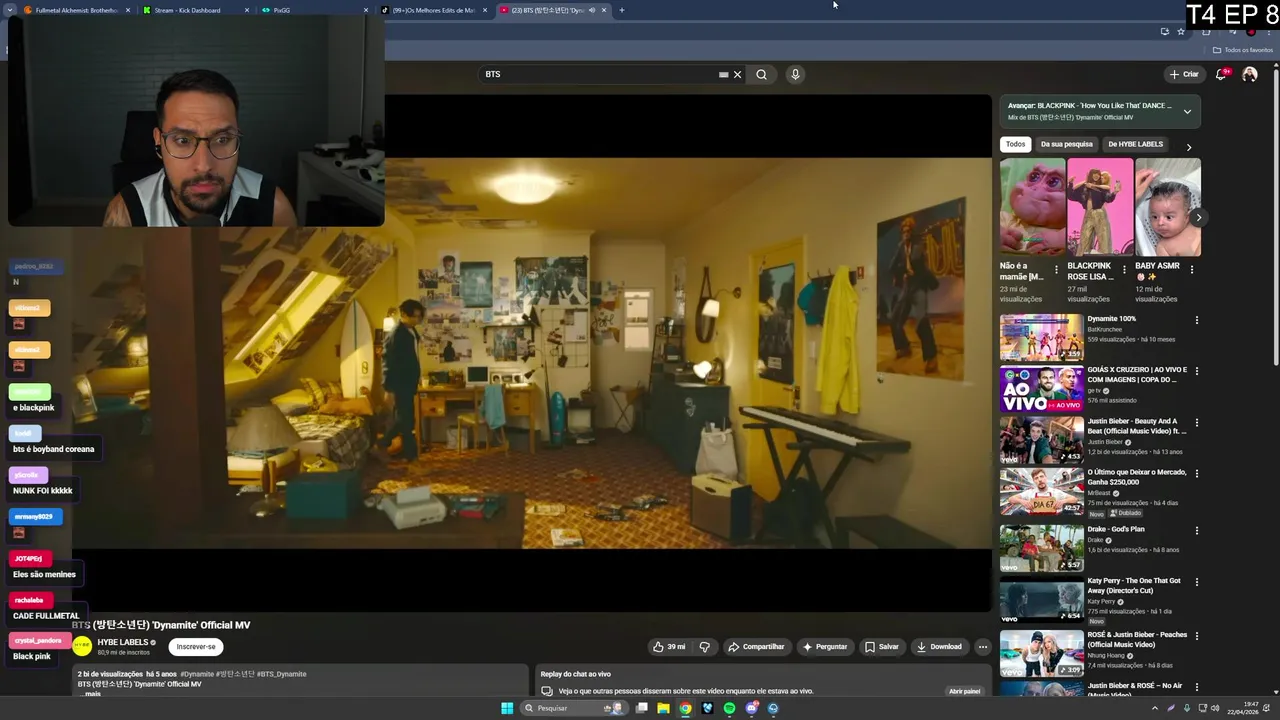This screenshot has height=720, width=1280.
Task: Open Spotify from taskbar
Action: pyautogui.click(x=729, y=708)
